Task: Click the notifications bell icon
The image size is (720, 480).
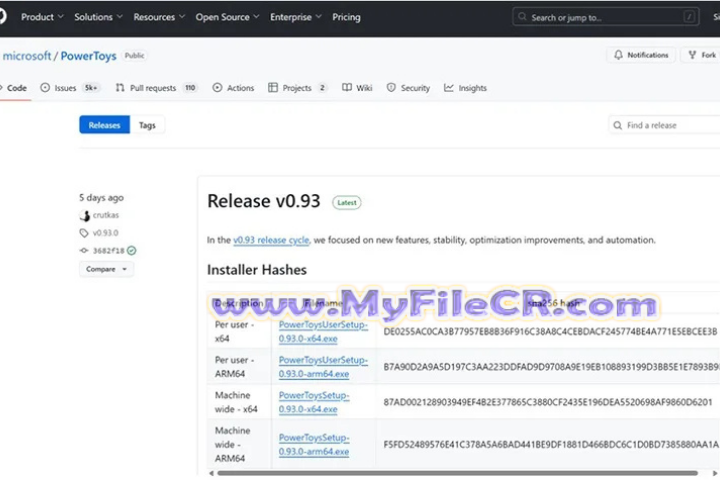Action: point(619,55)
